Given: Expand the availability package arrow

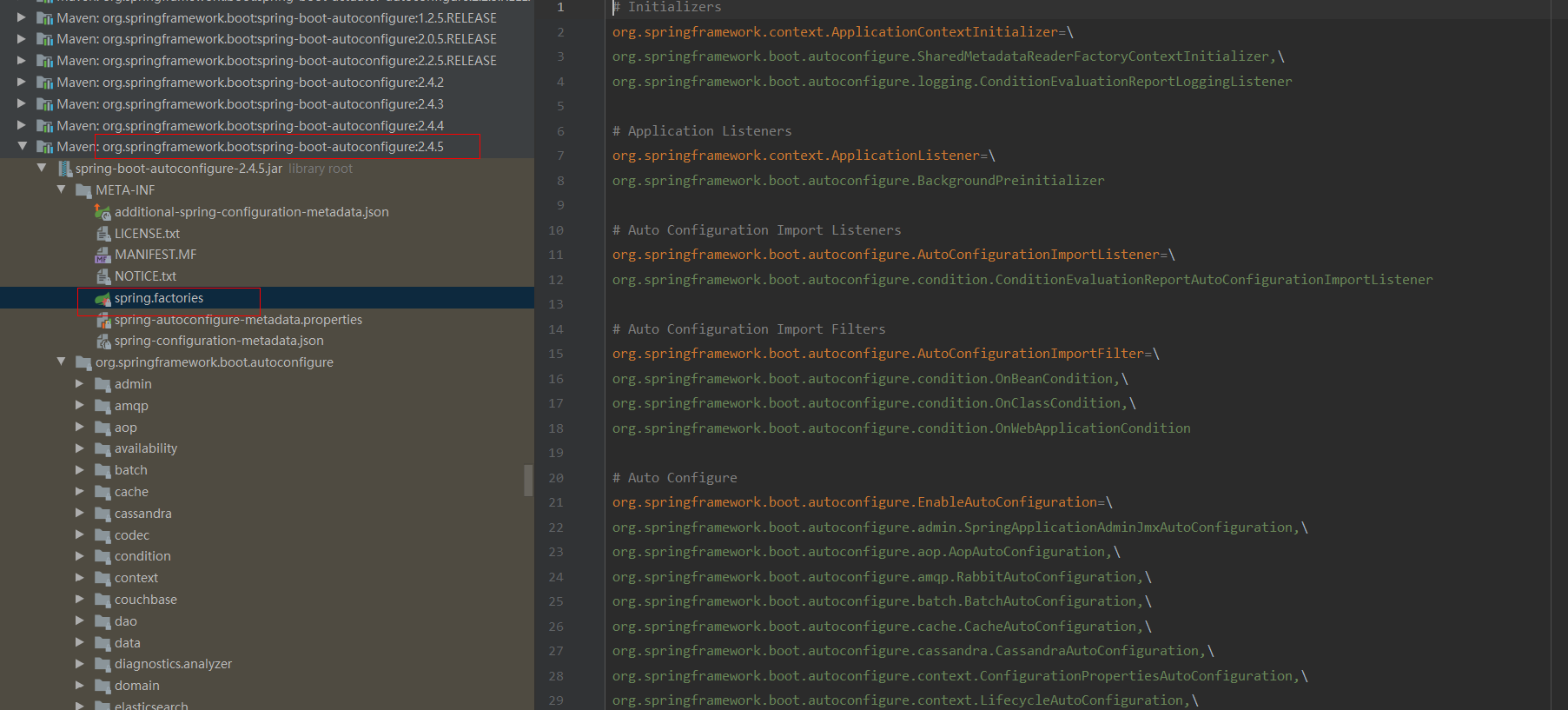Looking at the screenshot, I should pos(80,448).
